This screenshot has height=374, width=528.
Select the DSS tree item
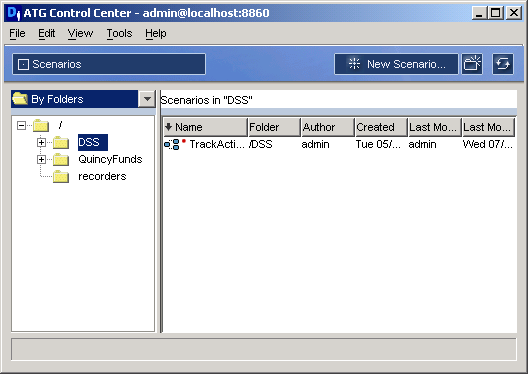tap(93, 142)
